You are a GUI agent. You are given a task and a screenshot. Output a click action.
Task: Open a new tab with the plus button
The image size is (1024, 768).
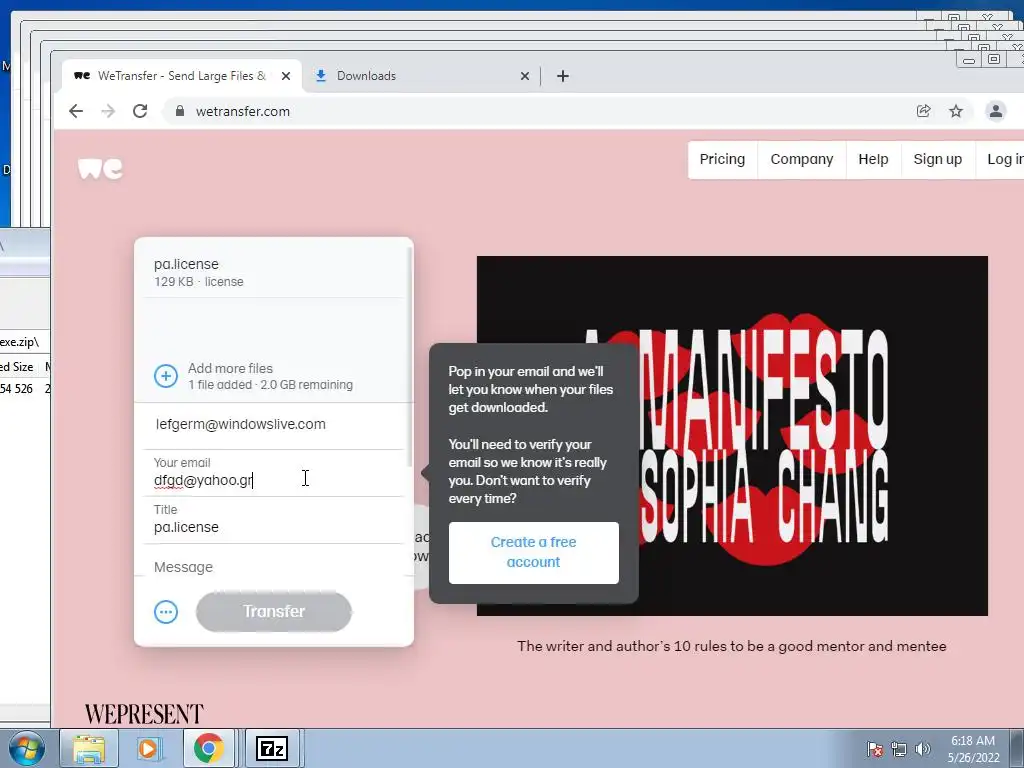click(563, 76)
